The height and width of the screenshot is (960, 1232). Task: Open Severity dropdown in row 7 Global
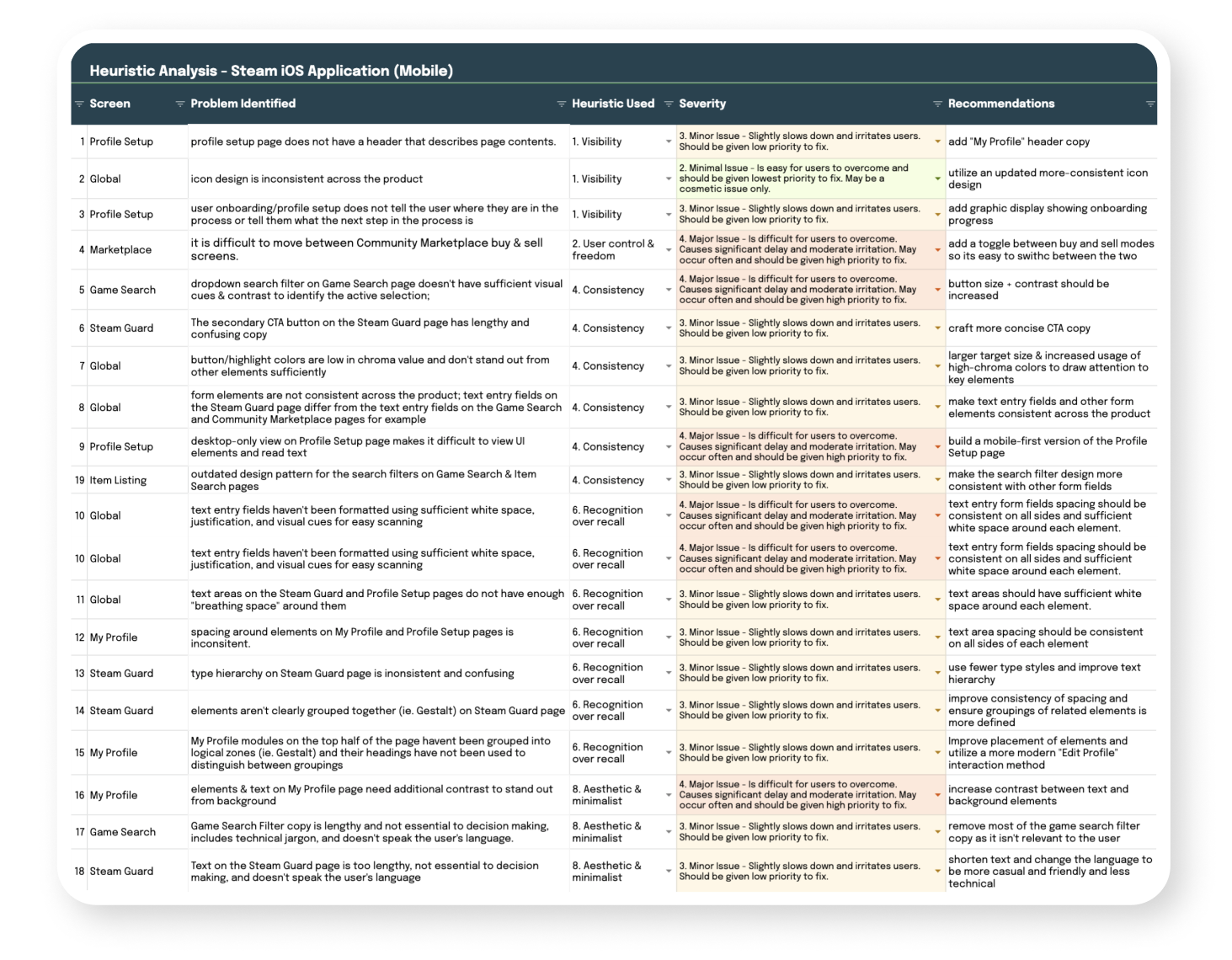(x=937, y=365)
